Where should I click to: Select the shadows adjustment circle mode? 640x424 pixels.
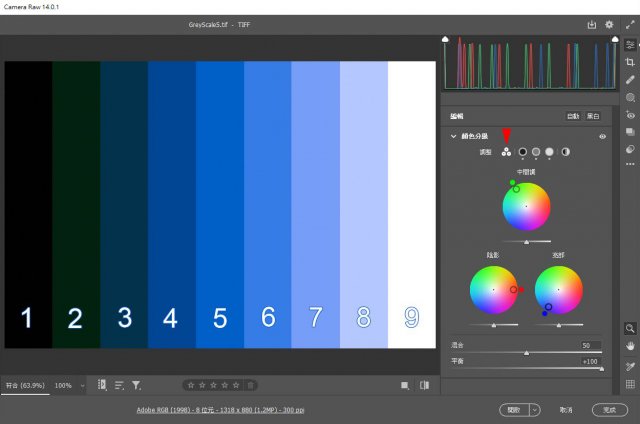pos(522,152)
